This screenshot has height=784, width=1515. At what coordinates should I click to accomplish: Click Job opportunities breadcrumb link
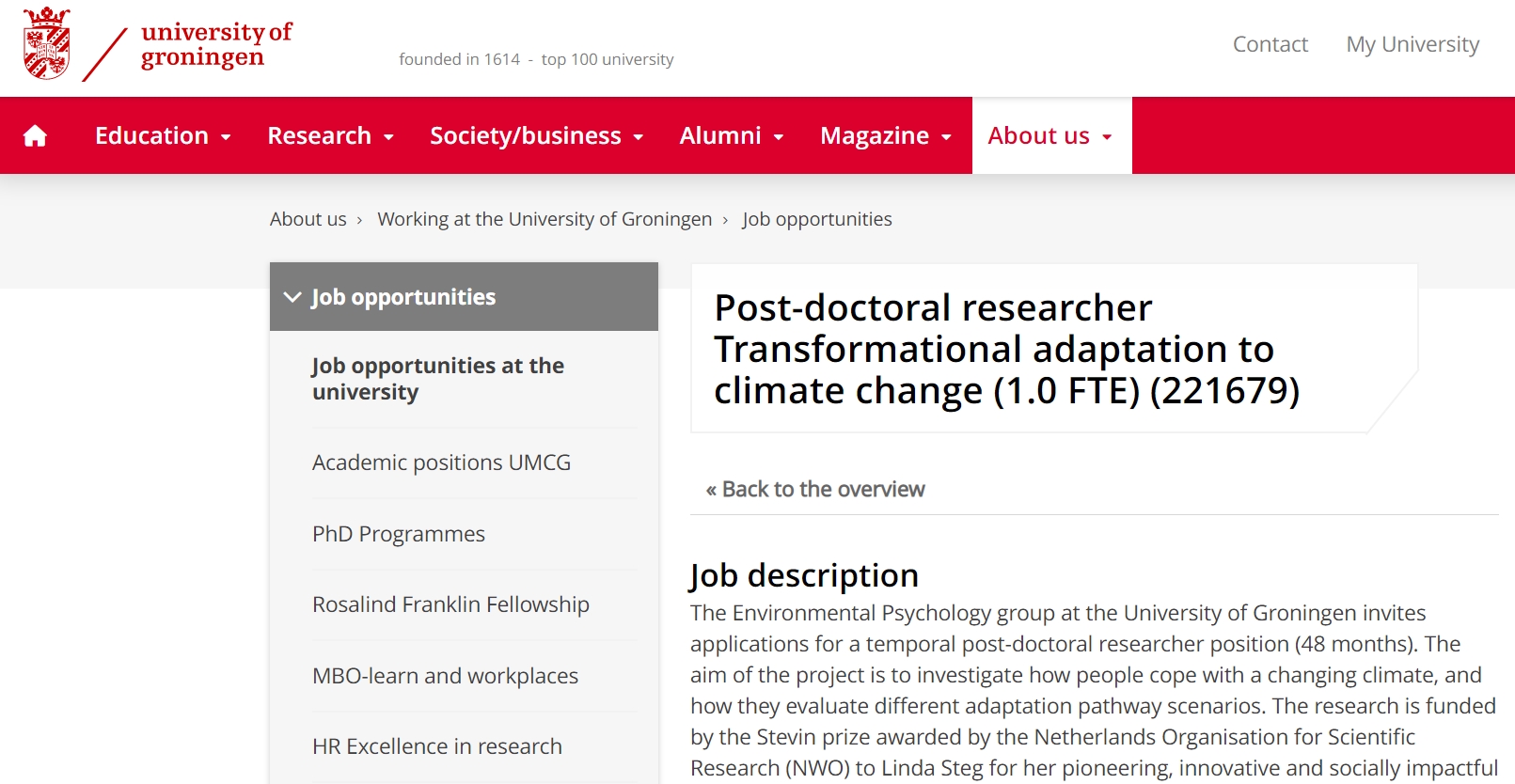pyautogui.click(x=816, y=219)
